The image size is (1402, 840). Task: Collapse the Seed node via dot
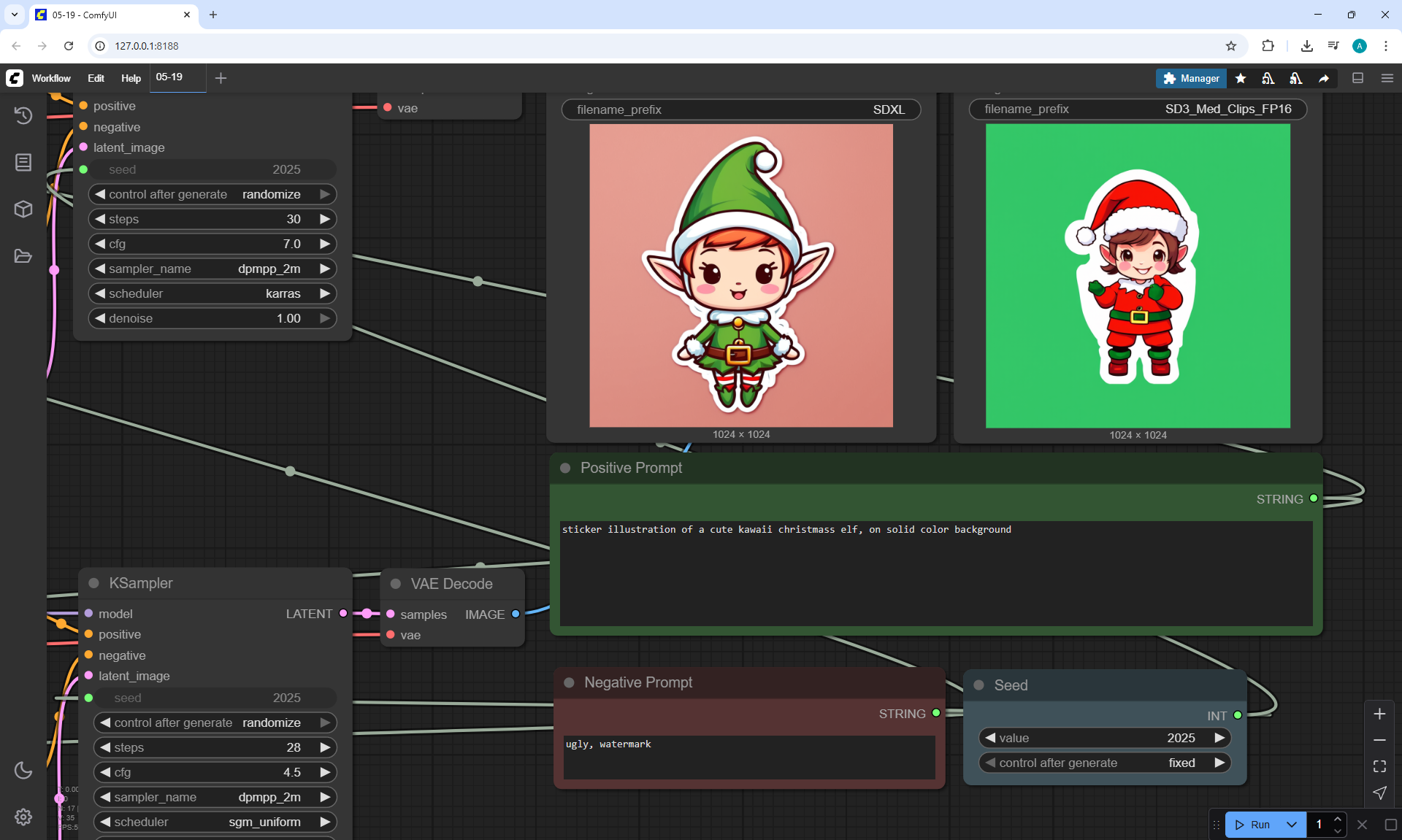(x=979, y=685)
